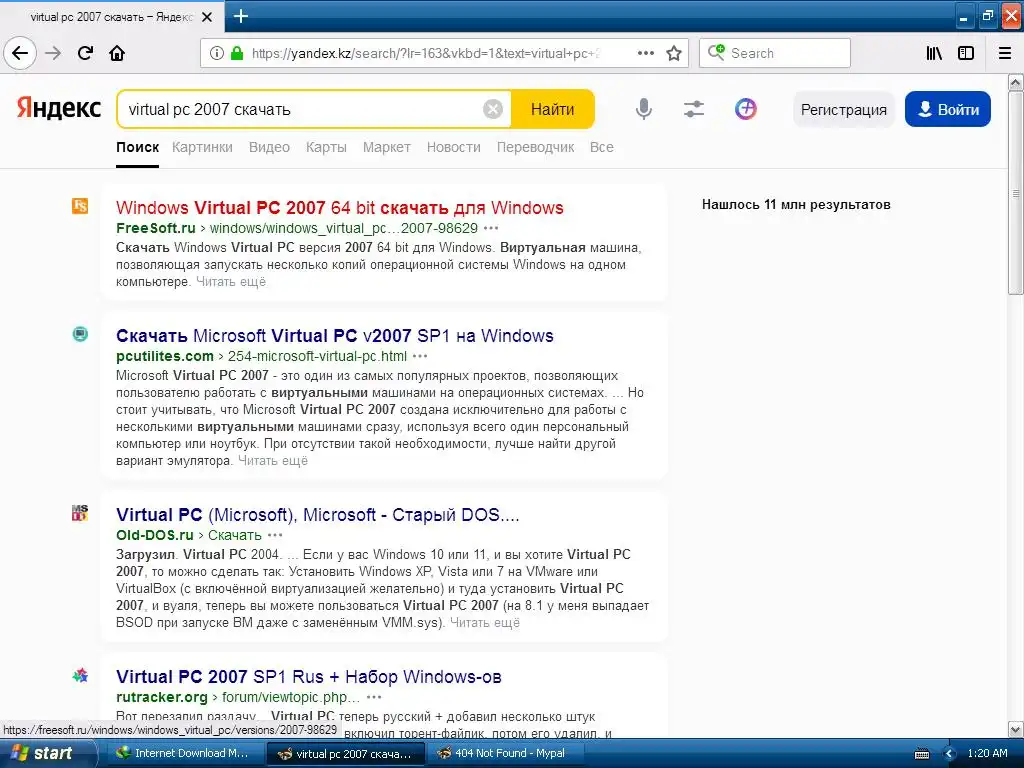Click the FreeSoft.ru domain link

tap(155, 228)
